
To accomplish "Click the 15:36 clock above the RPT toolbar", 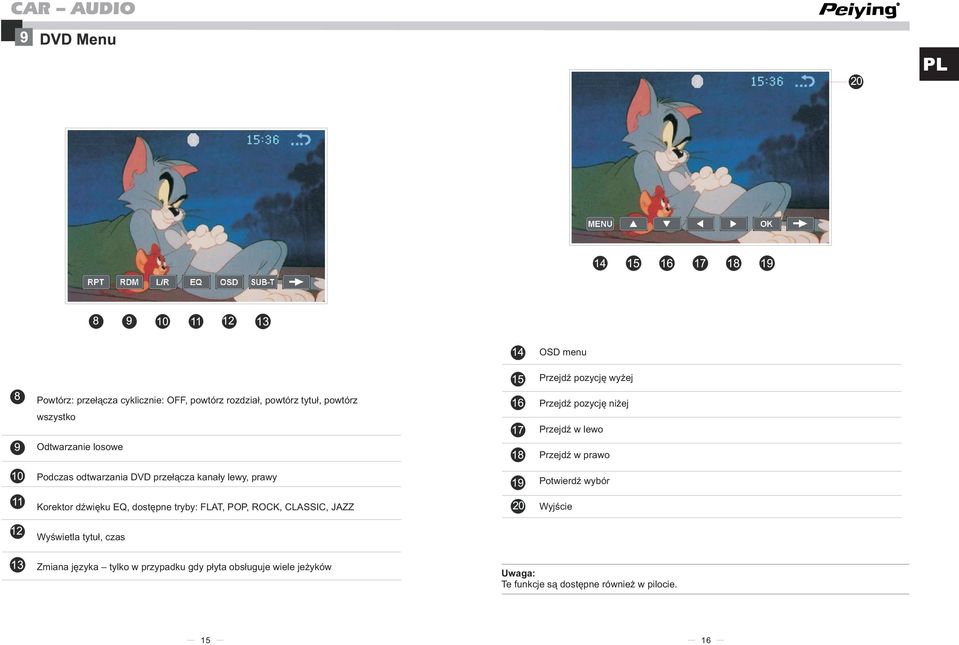I will [263, 139].
